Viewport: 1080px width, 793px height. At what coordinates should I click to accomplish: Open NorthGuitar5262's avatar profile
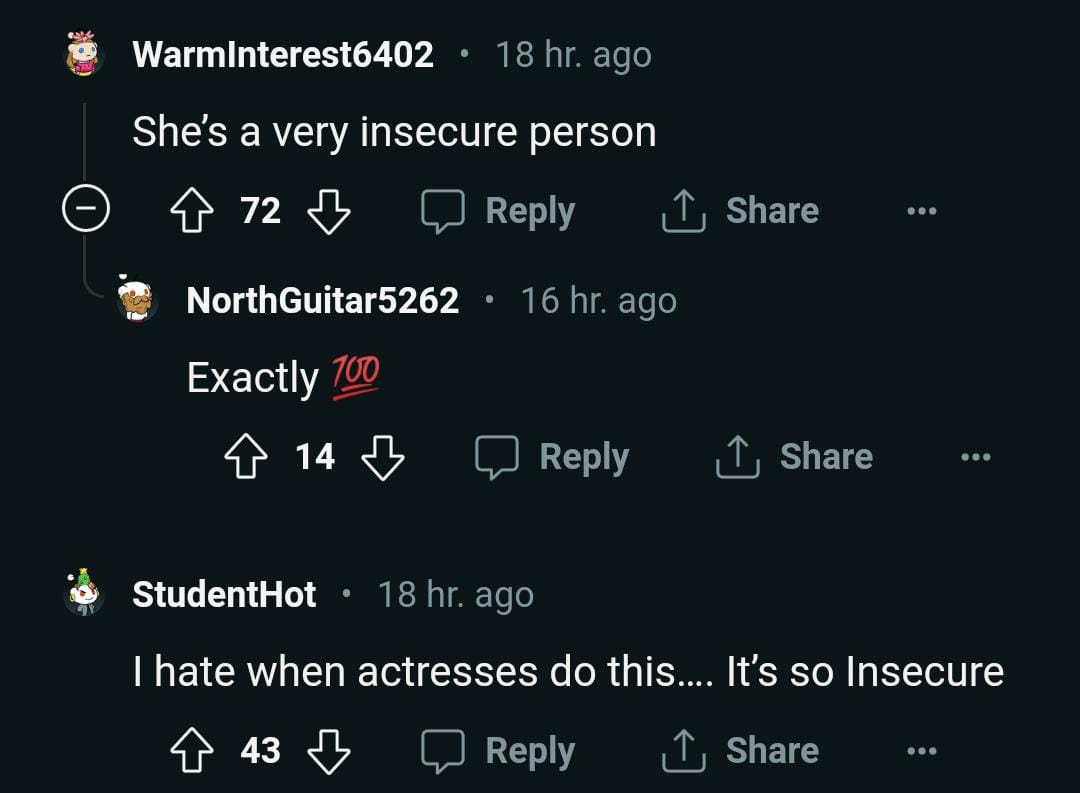tap(138, 299)
